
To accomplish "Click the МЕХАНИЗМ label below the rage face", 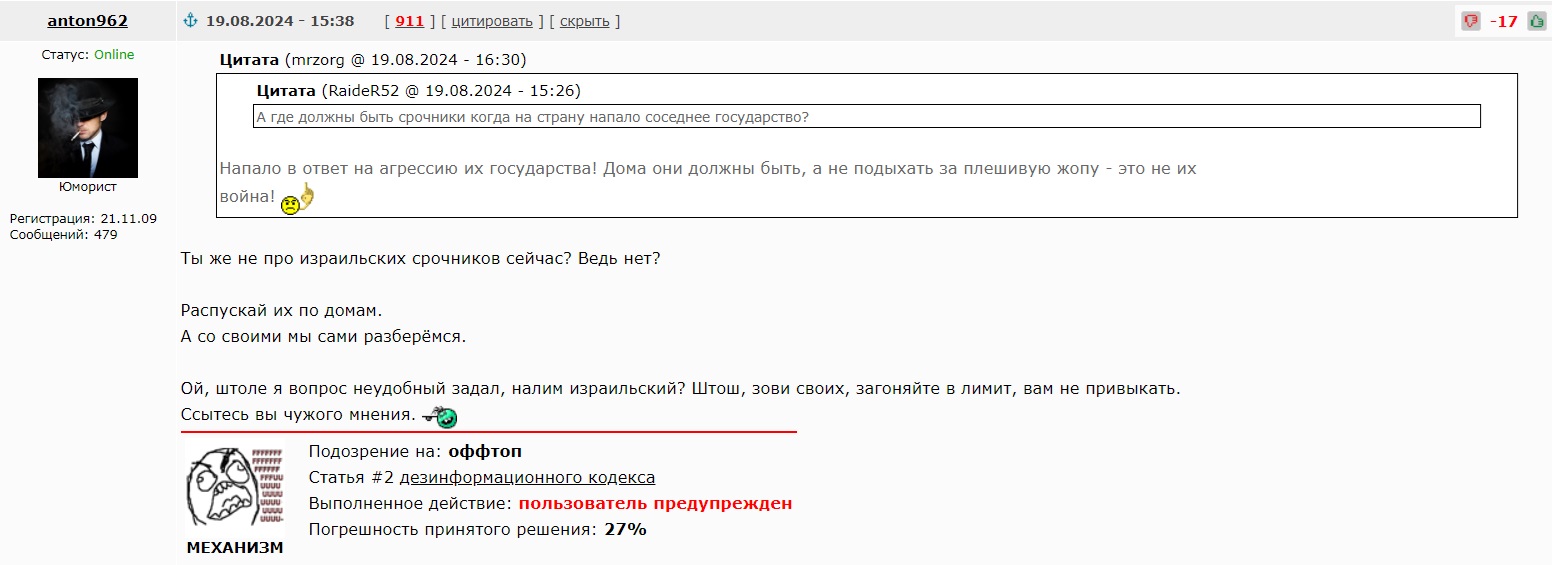I will point(235,548).
